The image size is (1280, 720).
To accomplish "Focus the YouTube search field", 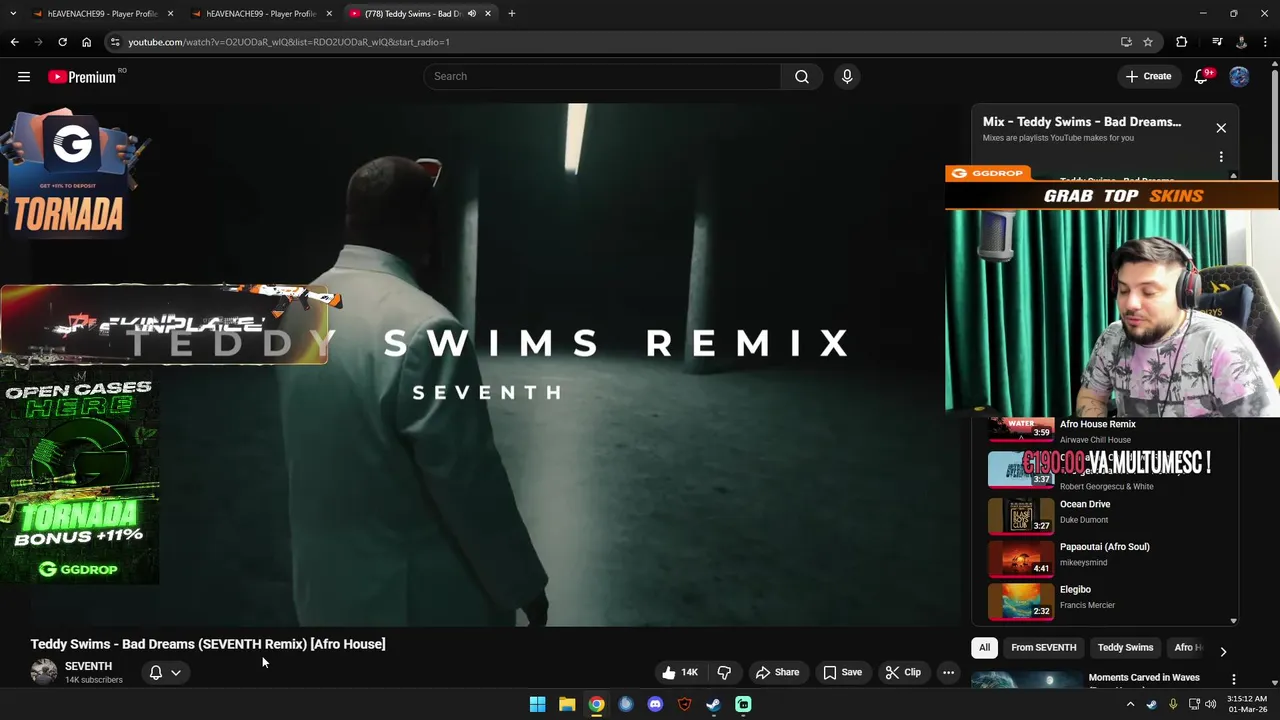I will (602, 76).
